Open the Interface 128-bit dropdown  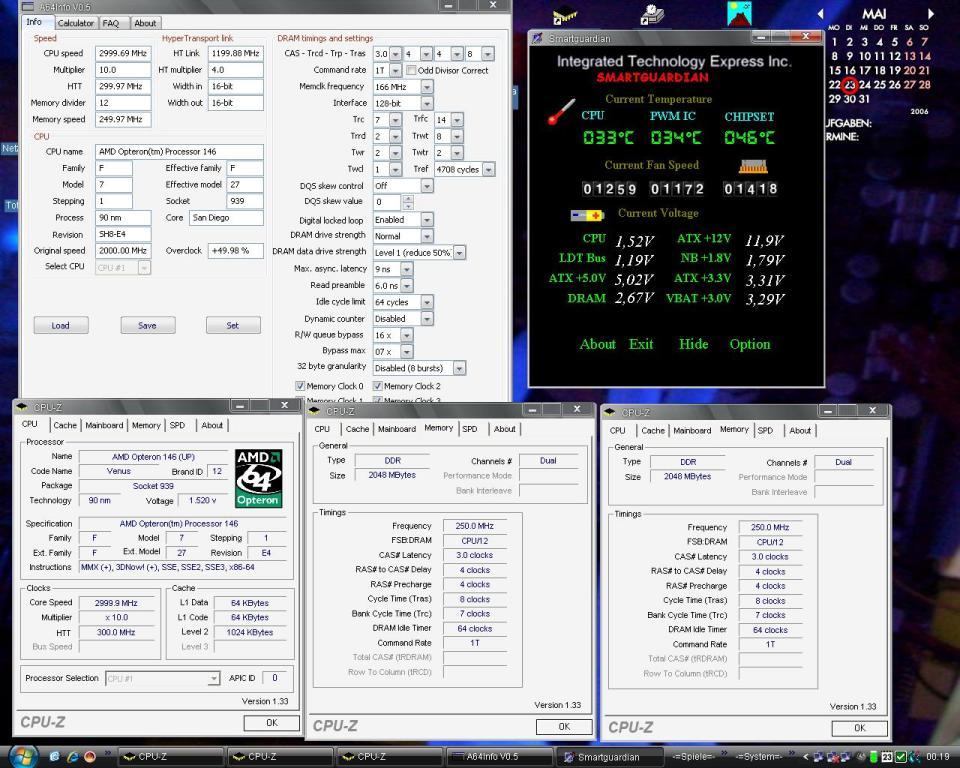pos(427,104)
